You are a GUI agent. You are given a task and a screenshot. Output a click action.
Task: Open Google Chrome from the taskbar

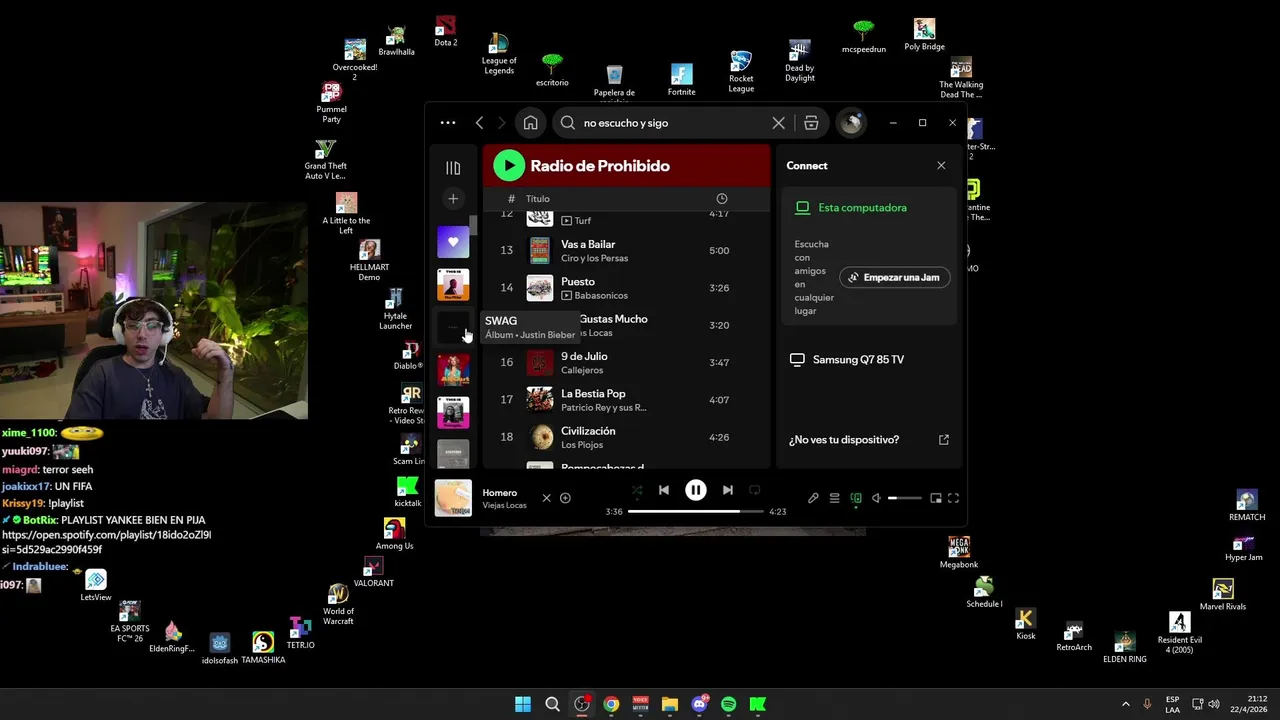[611, 704]
